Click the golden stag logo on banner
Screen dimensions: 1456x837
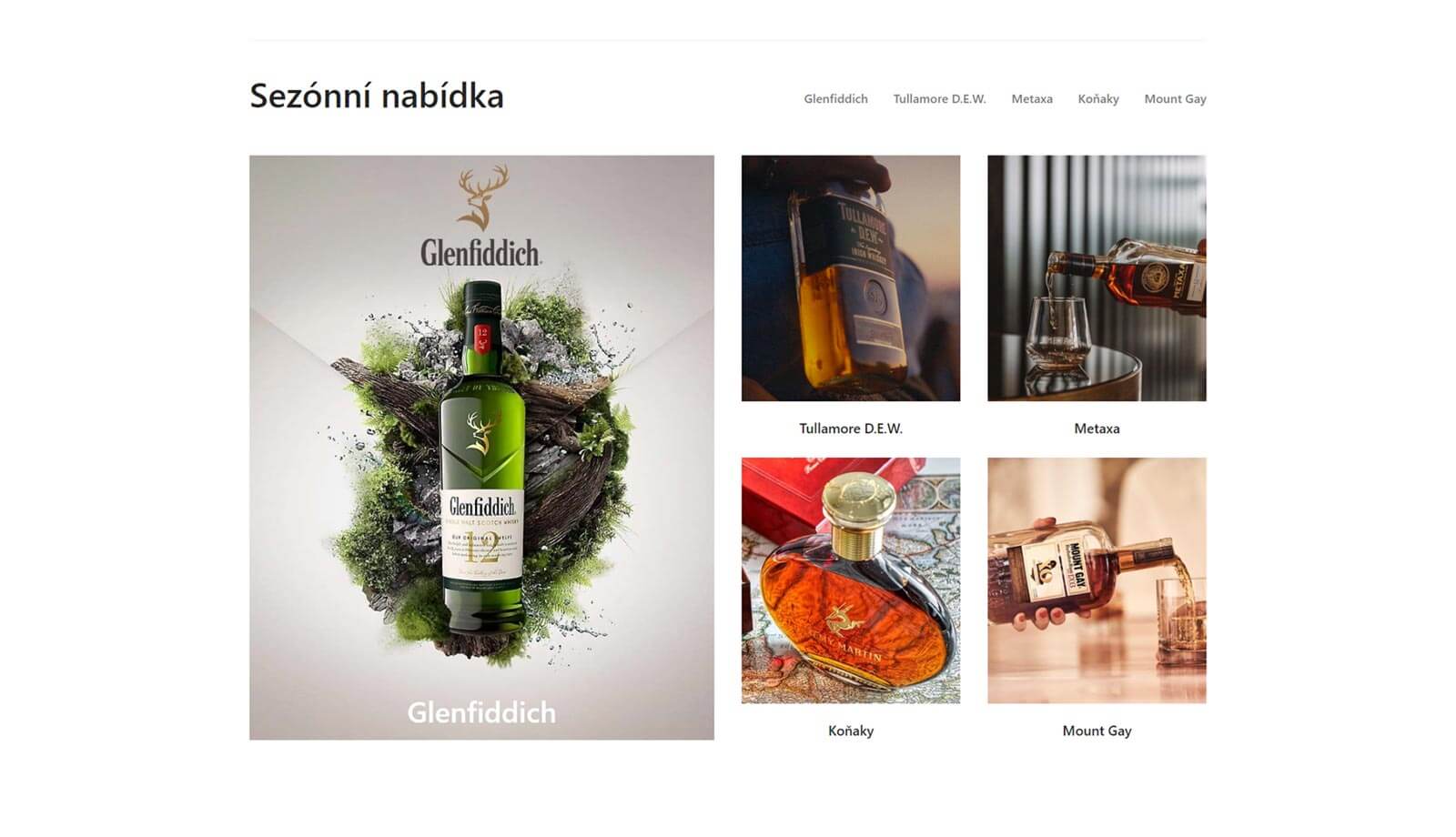pyautogui.click(x=482, y=197)
